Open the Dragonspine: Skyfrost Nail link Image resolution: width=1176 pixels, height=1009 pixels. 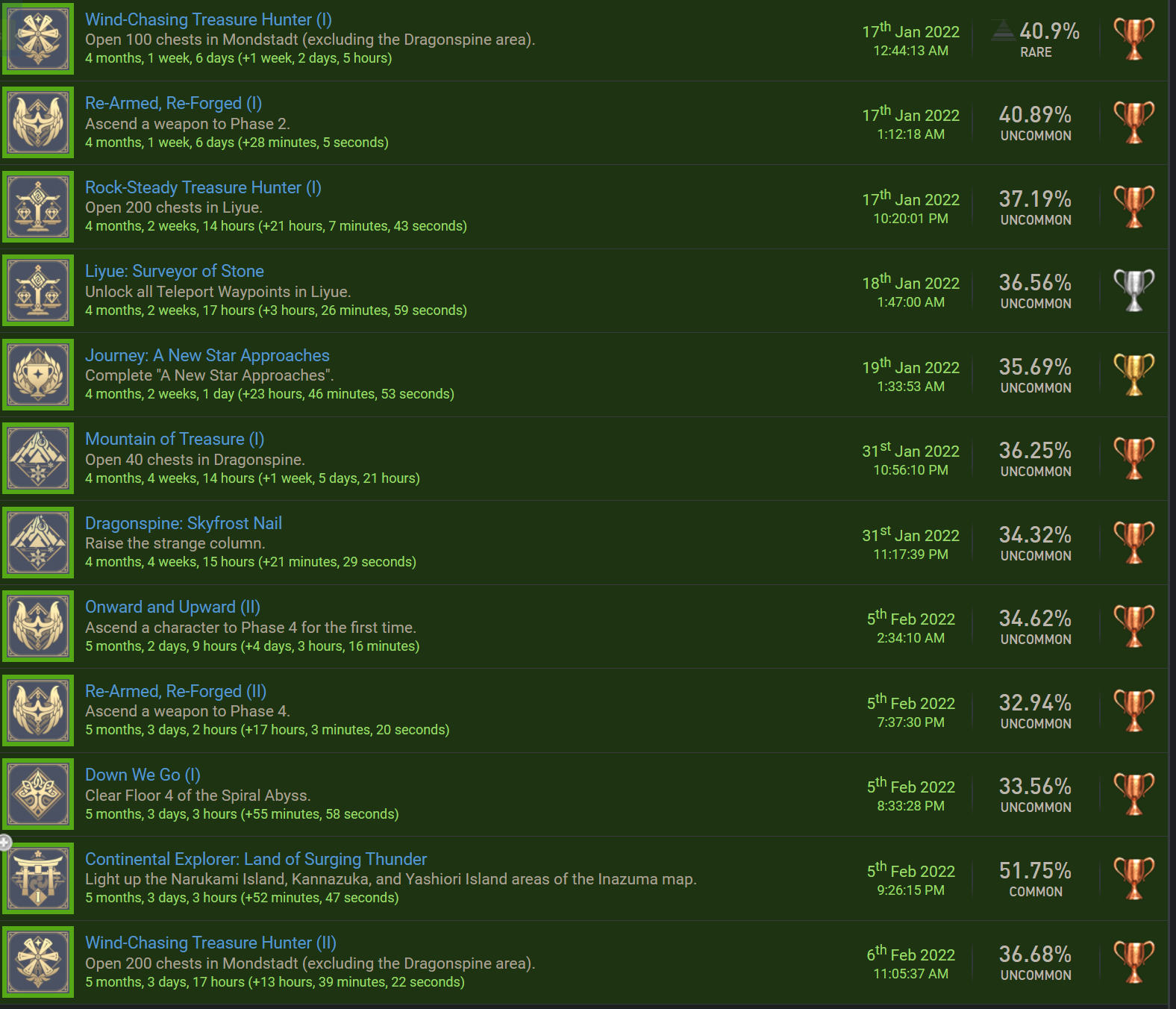coord(184,523)
